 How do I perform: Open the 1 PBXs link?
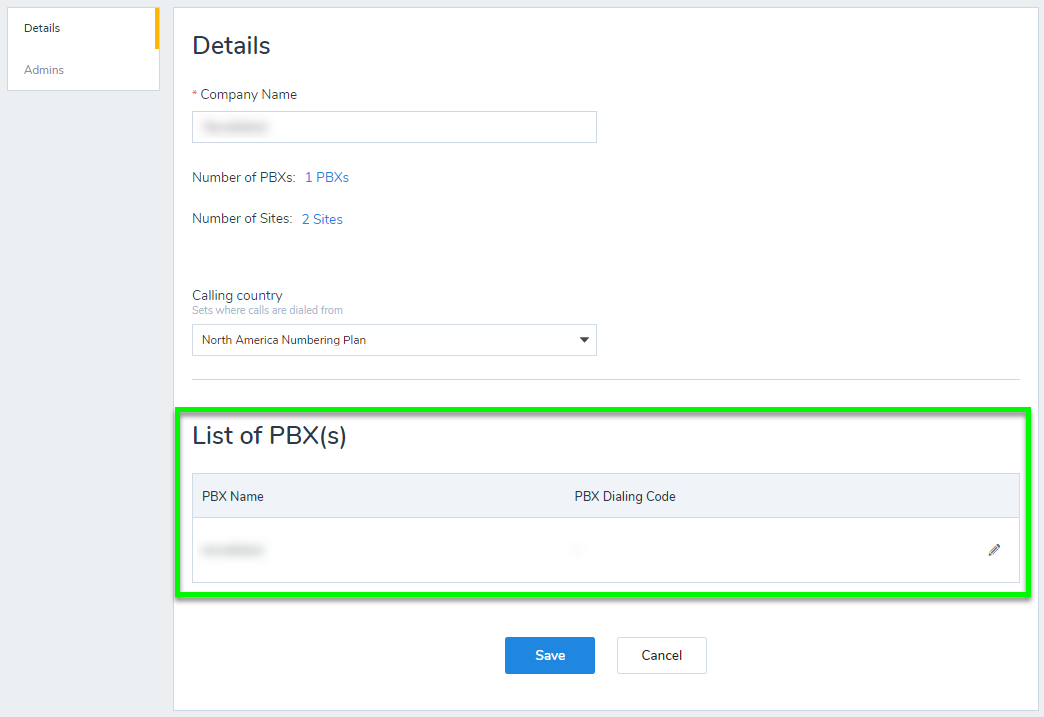[327, 177]
